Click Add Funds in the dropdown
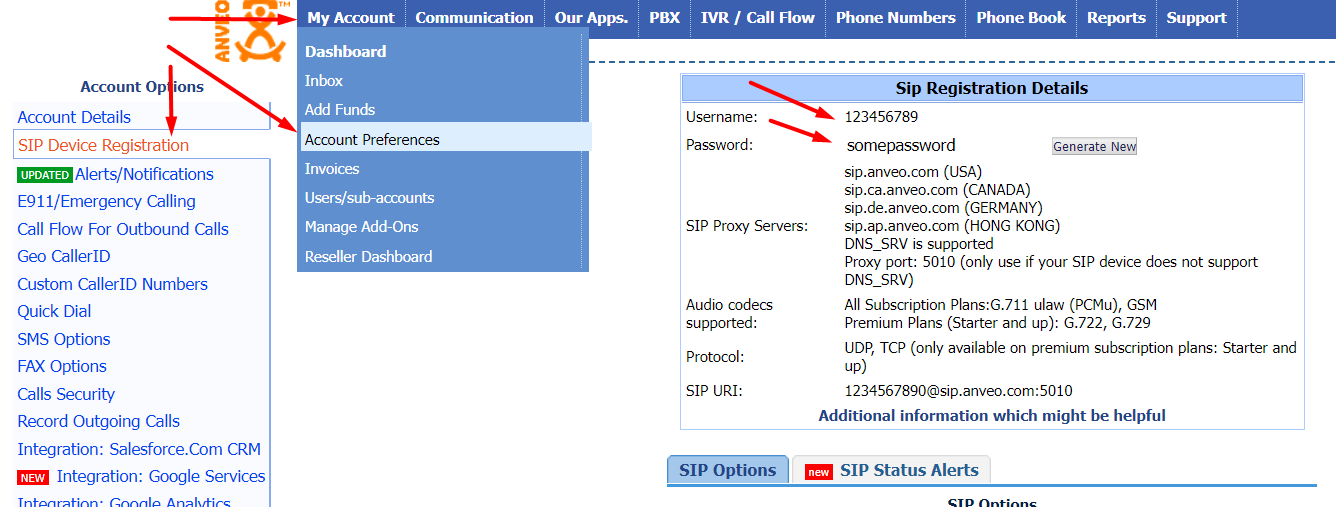This screenshot has height=507, width=1336. pyautogui.click(x=340, y=110)
